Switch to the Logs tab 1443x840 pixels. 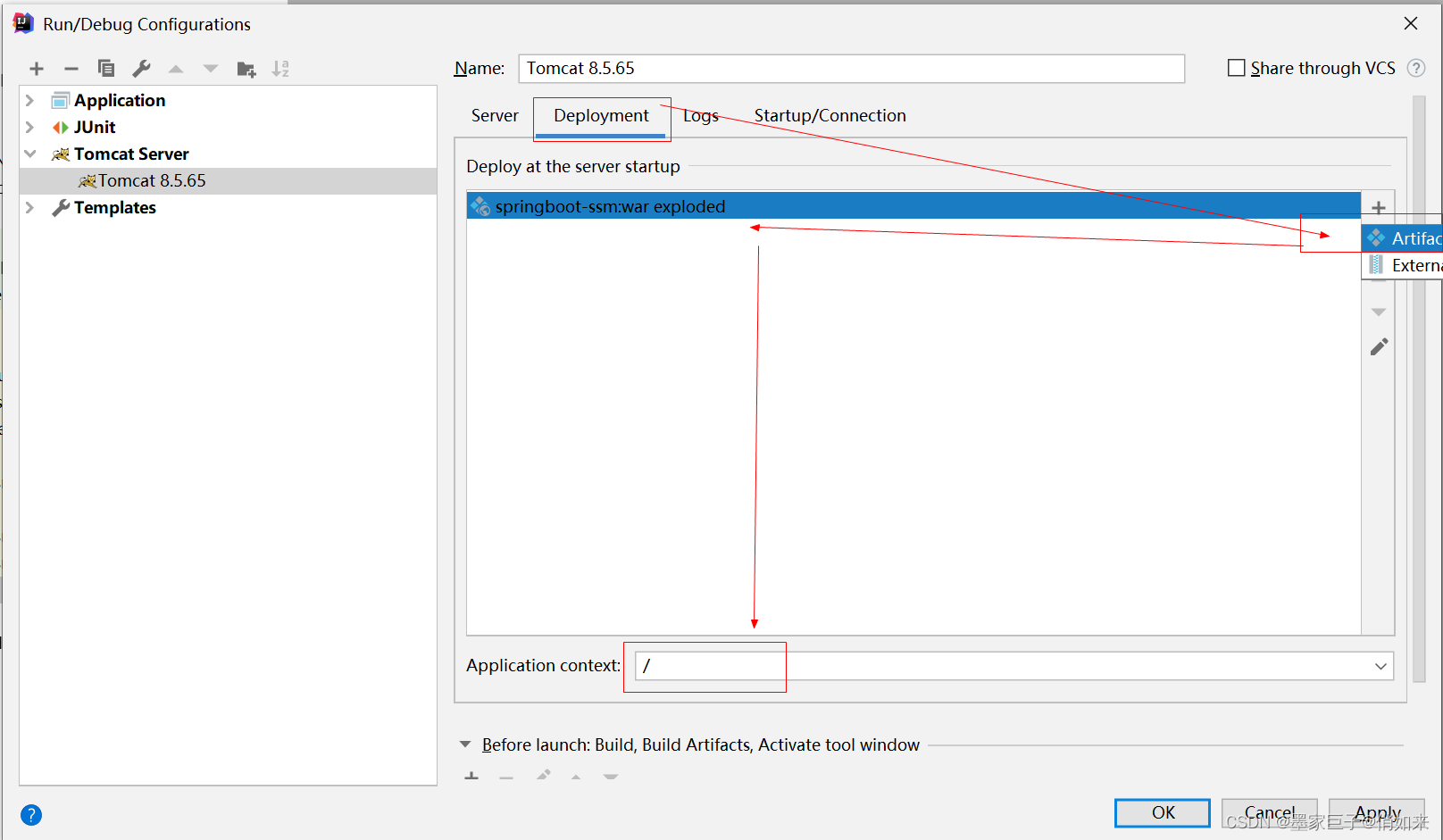point(701,116)
